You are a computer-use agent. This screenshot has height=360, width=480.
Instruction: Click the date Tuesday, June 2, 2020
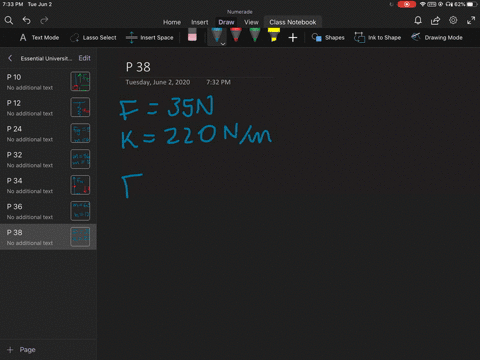[x=158, y=82]
